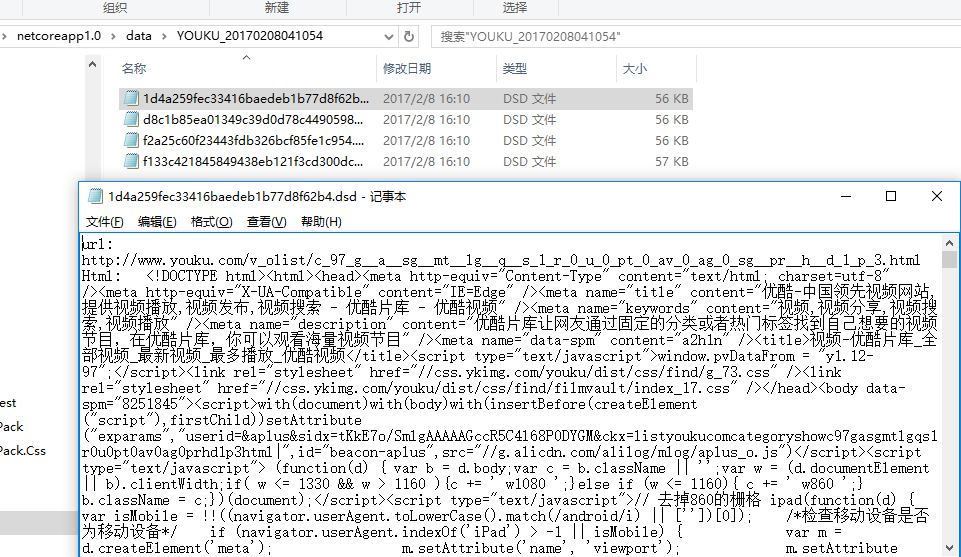Click file icon of f133c421845849438eb121f3cd300dc...
The image size is (961, 557).
point(131,161)
